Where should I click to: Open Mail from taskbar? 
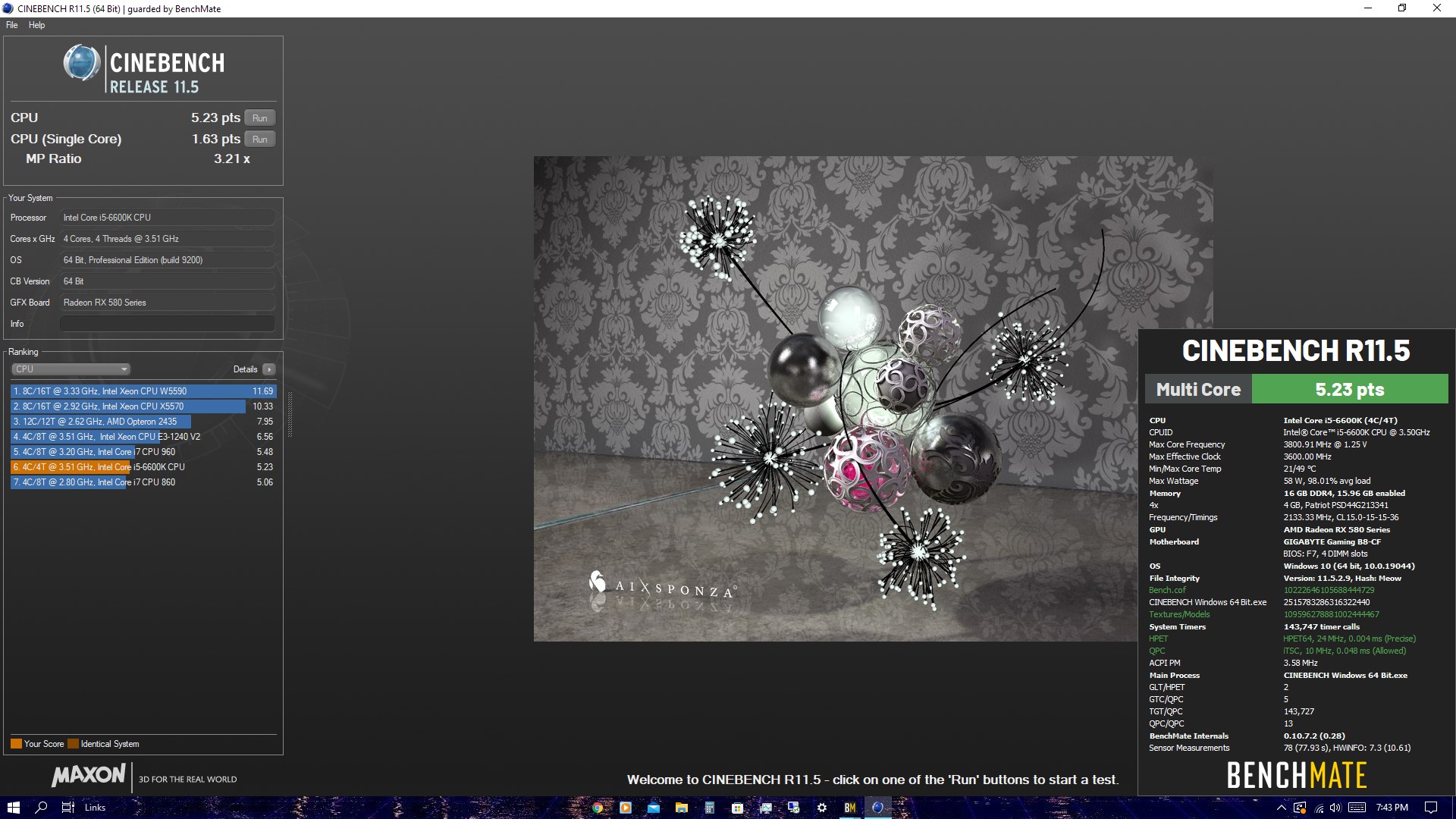[x=654, y=808]
